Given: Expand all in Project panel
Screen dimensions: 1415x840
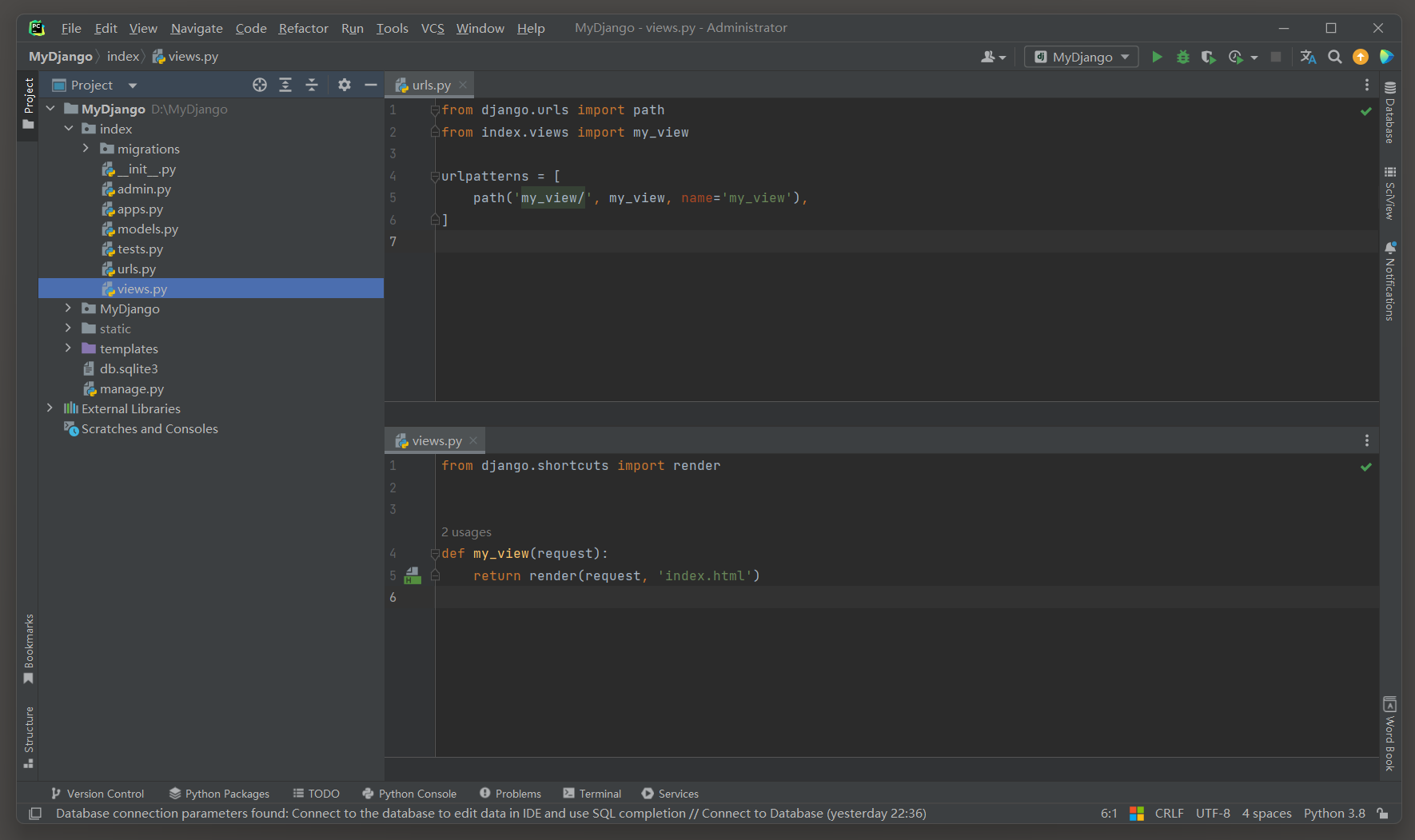Looking at the screenshot, I should [285, 85].
